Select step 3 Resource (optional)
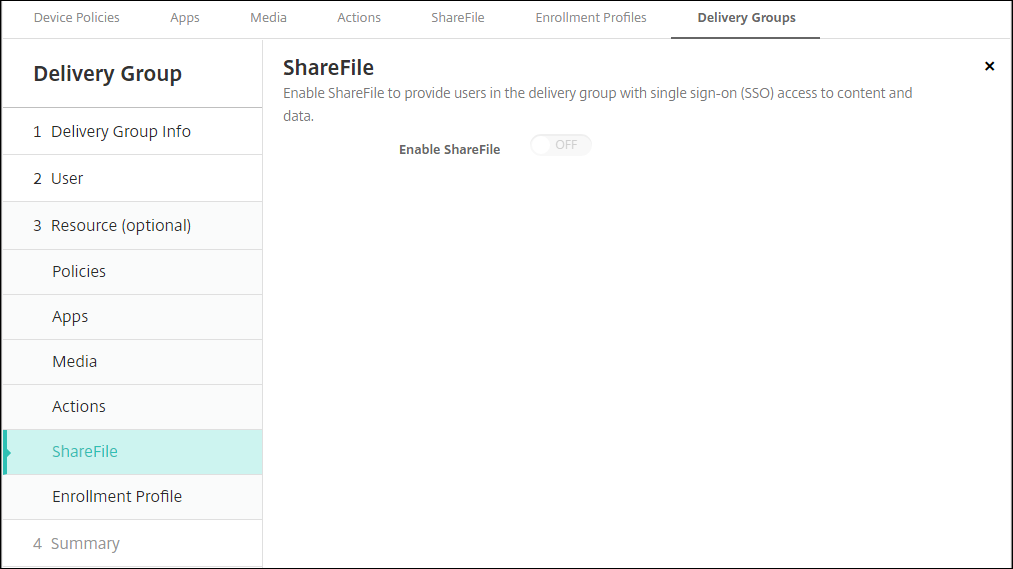 coord(132,225)
